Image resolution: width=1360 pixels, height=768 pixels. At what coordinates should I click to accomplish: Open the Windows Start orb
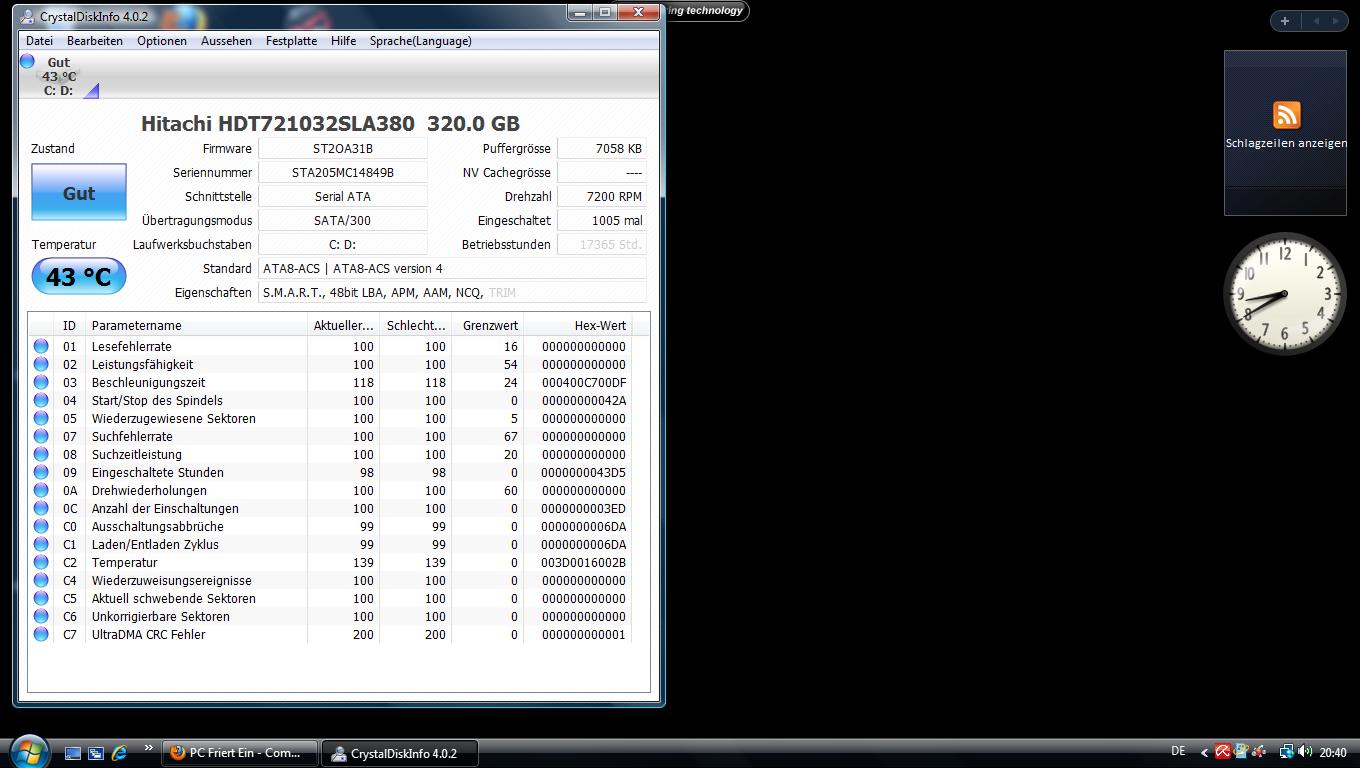pos(28,751)
